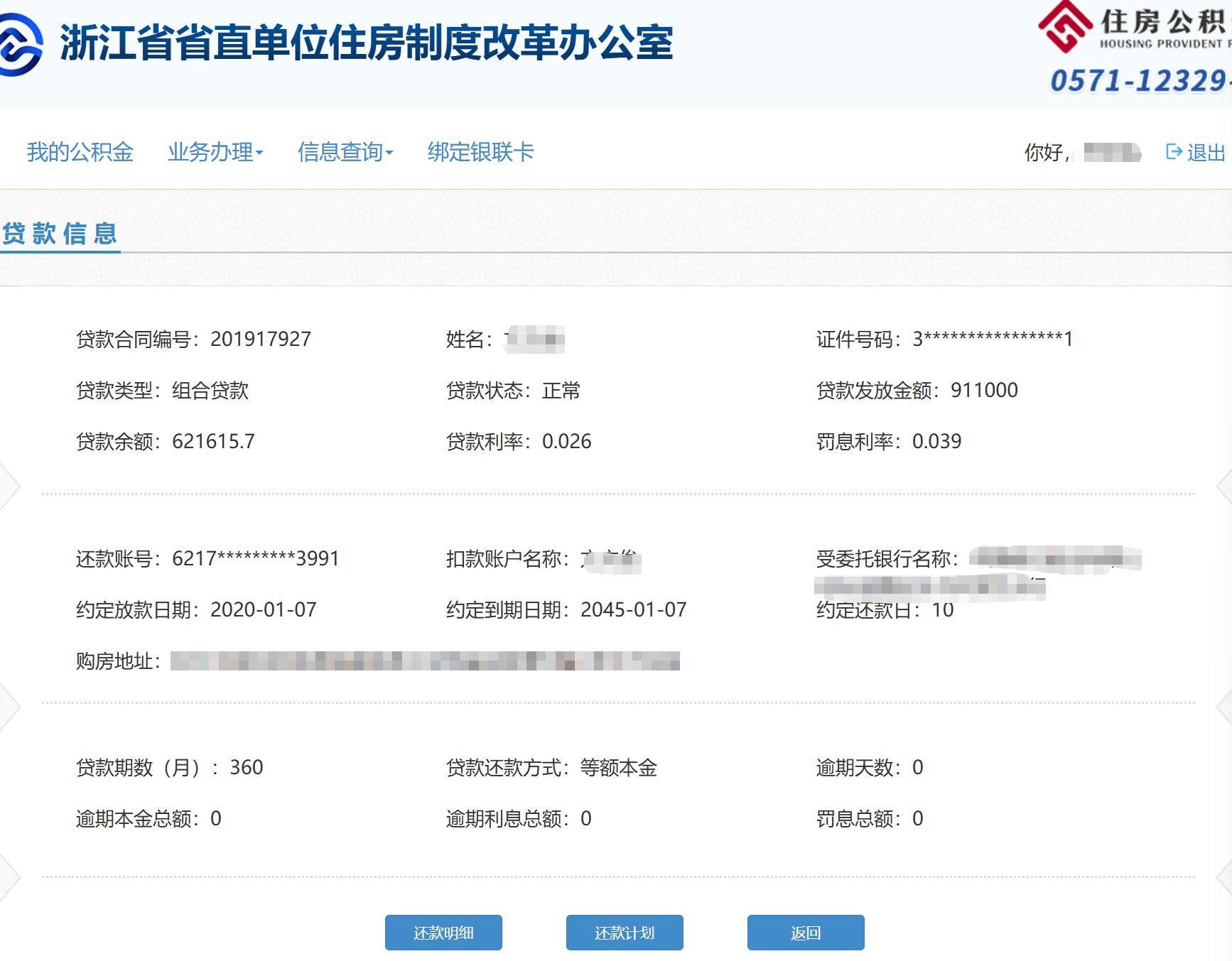Image resolution: width=1232 pixels, height=961 pixels.
Task: Click the 逾期天数 value 0
Action: click(x=918, y=767)
